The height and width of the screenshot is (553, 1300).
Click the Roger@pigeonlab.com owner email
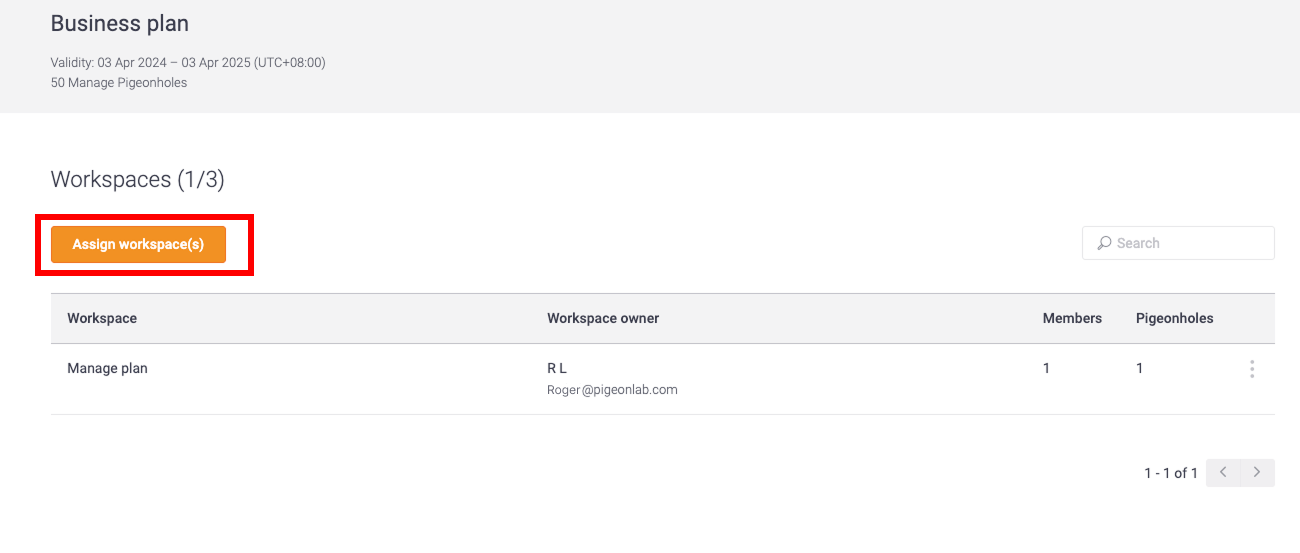click(x=612, y=390)
